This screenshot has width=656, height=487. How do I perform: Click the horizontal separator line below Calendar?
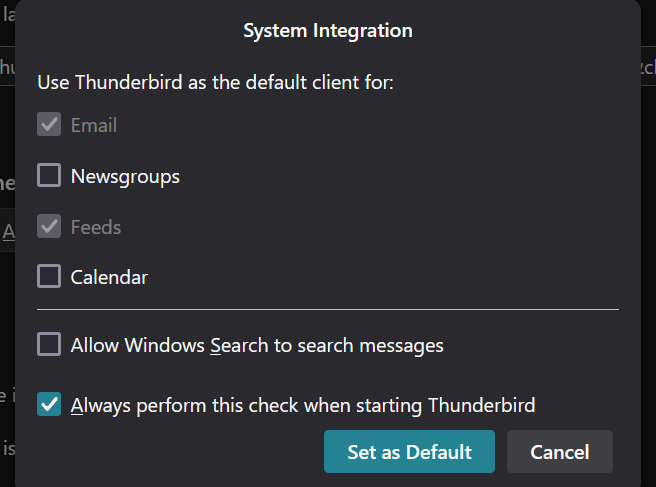pos(328,310)
